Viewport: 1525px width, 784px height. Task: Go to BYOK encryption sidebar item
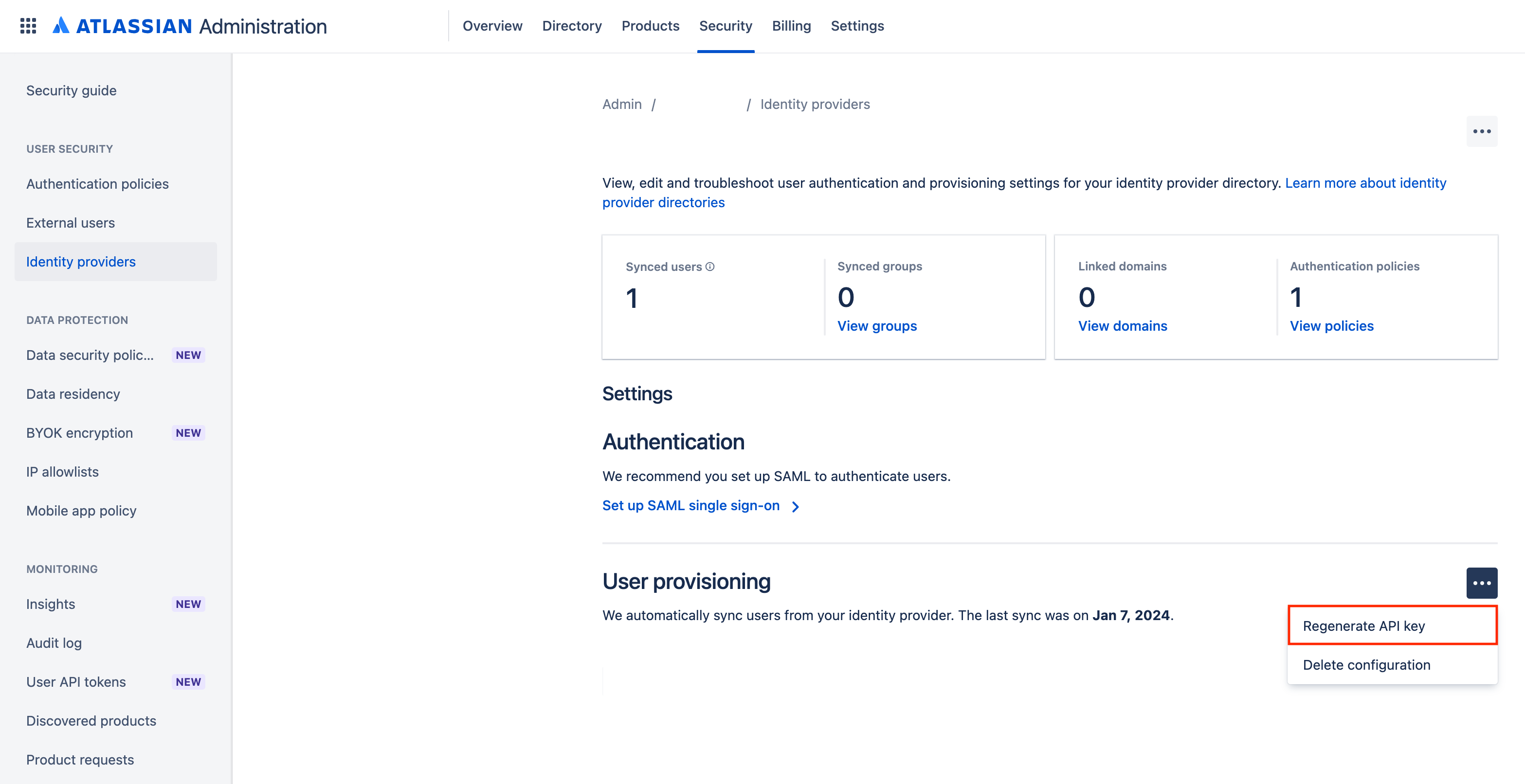(x=79, y=433)
